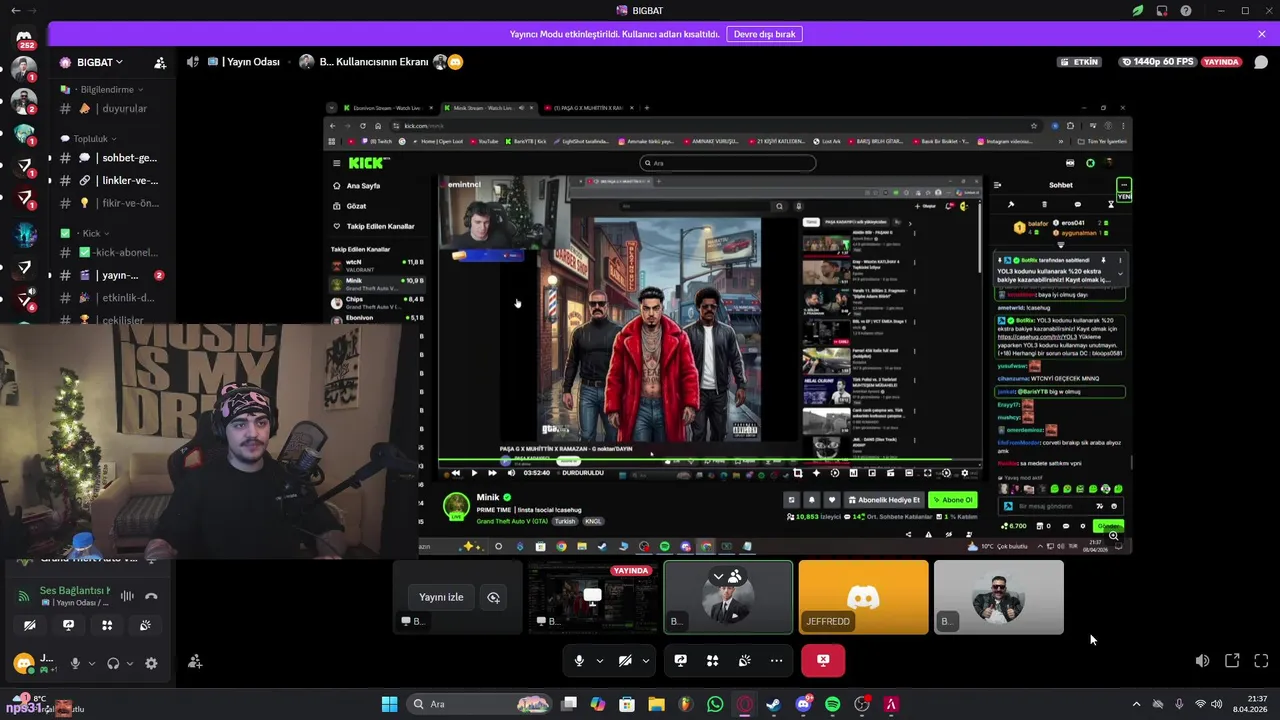Collapse the Topluluk category
Screen dimensions: 1280x720
click(x=88, y=139)
